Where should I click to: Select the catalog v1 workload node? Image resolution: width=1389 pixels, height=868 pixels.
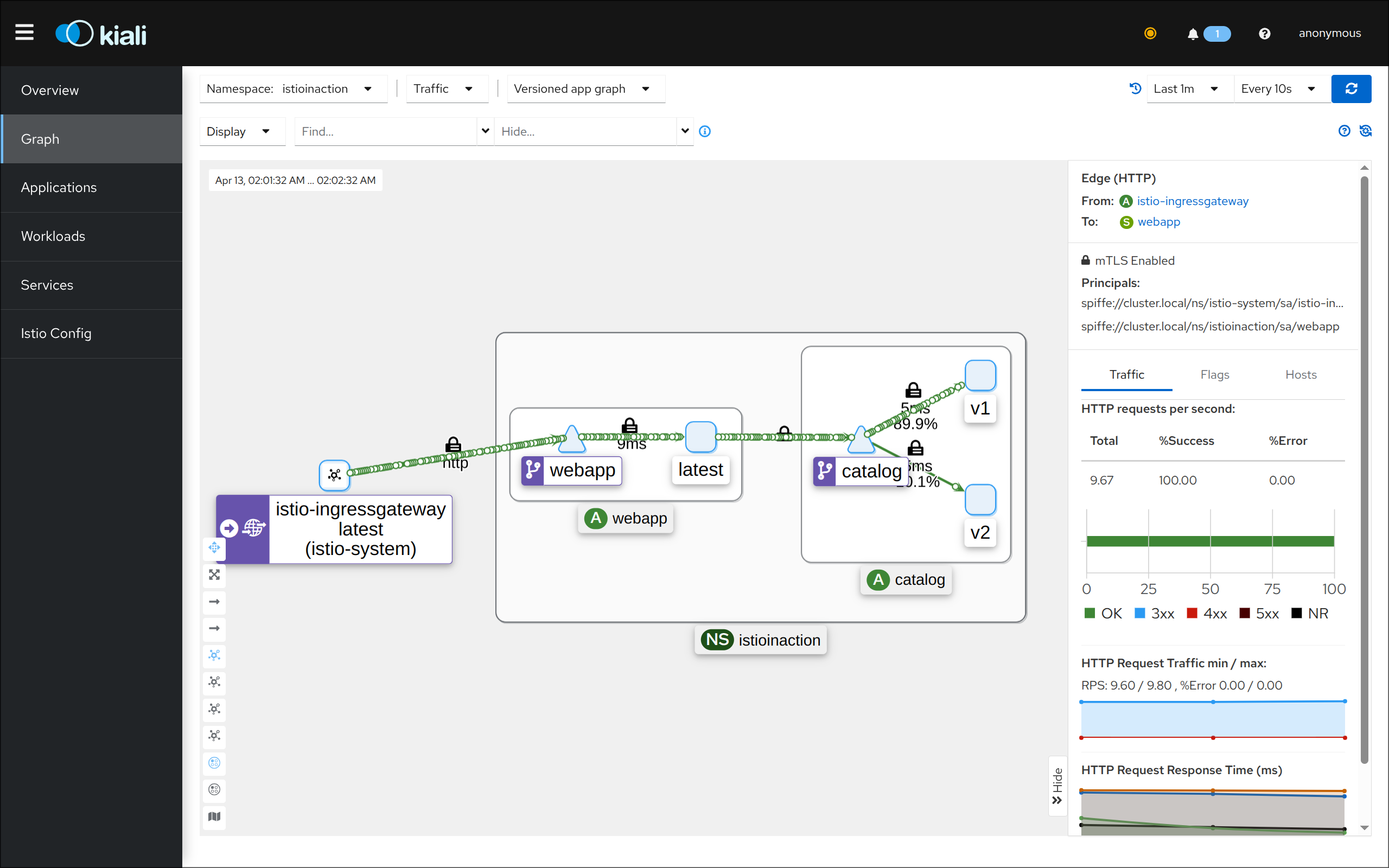click(x=980, y=375)
